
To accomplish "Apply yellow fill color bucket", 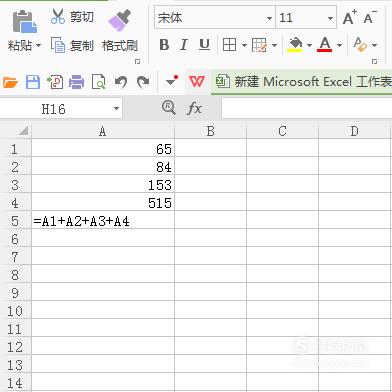I will coord(294,45).
